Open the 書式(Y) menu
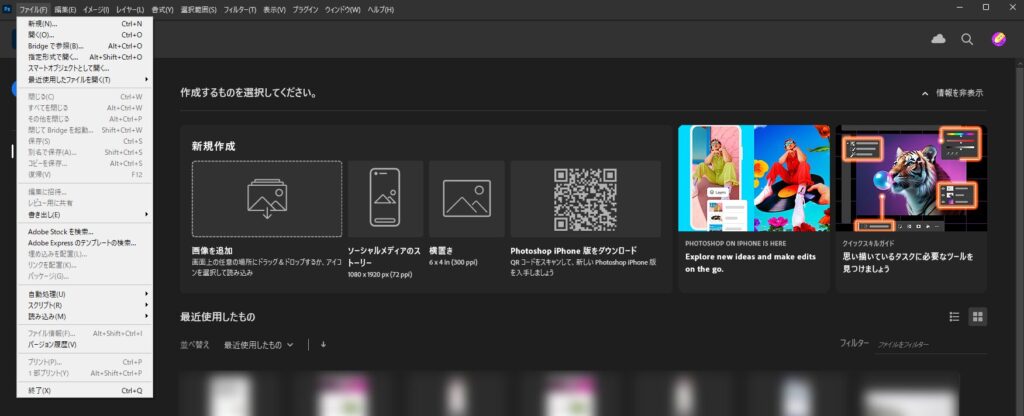This screenshot has height=416, width=1024. click(163, 10)
